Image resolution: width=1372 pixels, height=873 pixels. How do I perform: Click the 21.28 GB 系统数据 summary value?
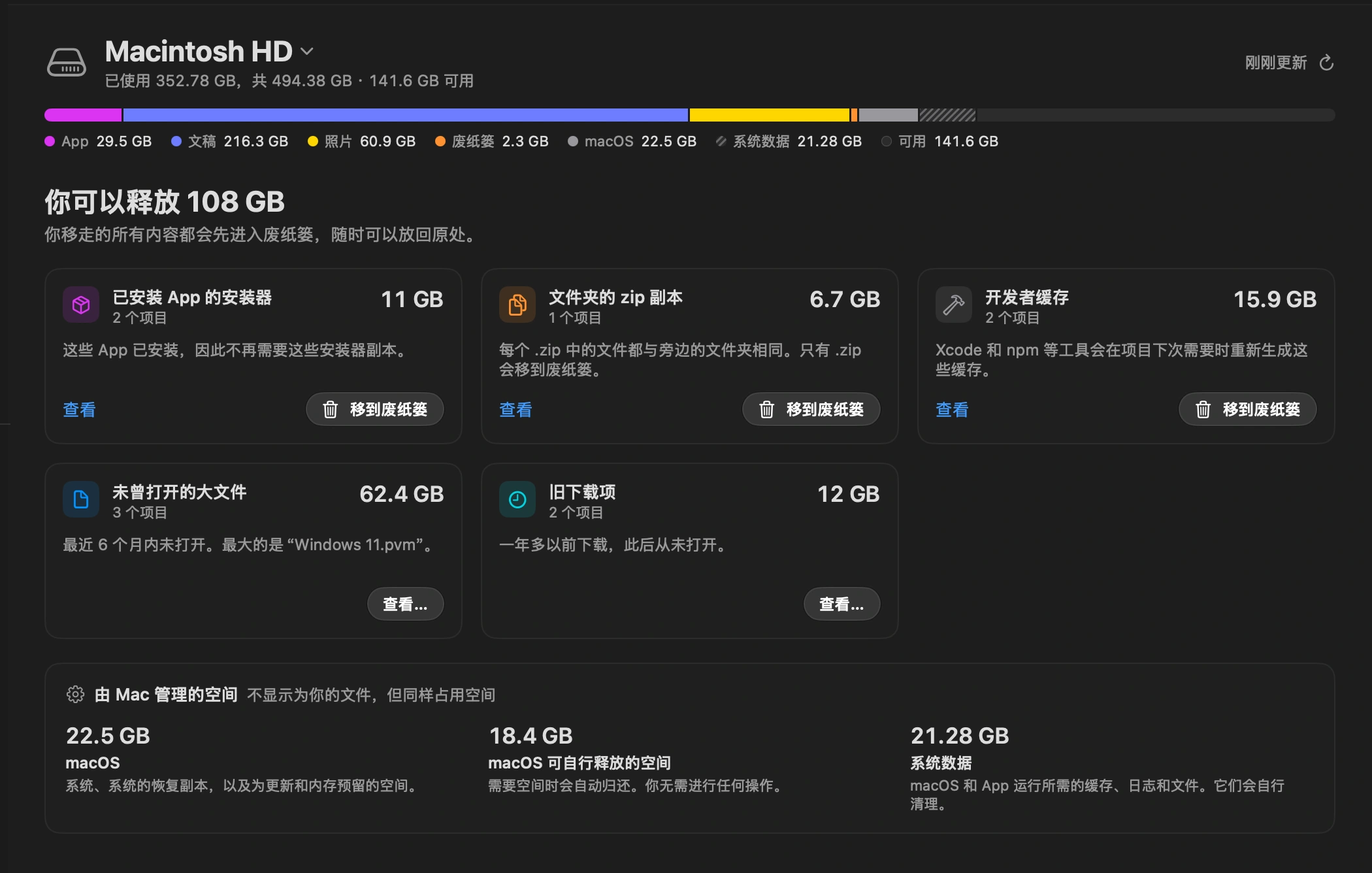(x=960, y=736)
